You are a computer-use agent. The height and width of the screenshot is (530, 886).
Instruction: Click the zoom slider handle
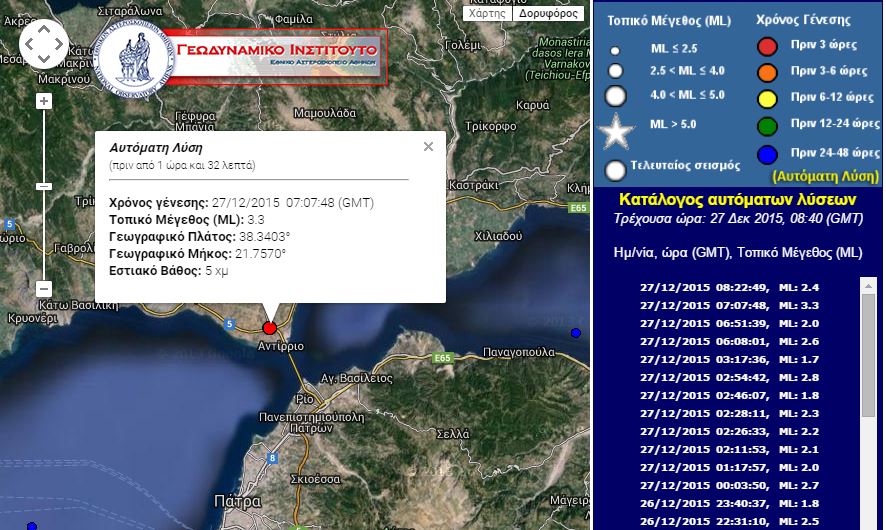point(43,187)
